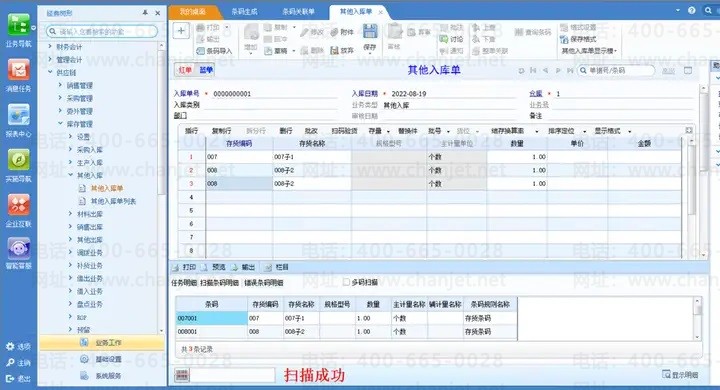The image size is (720, 390).
Task: Click the 单据号/条码 search field
Action: [616, 70]
